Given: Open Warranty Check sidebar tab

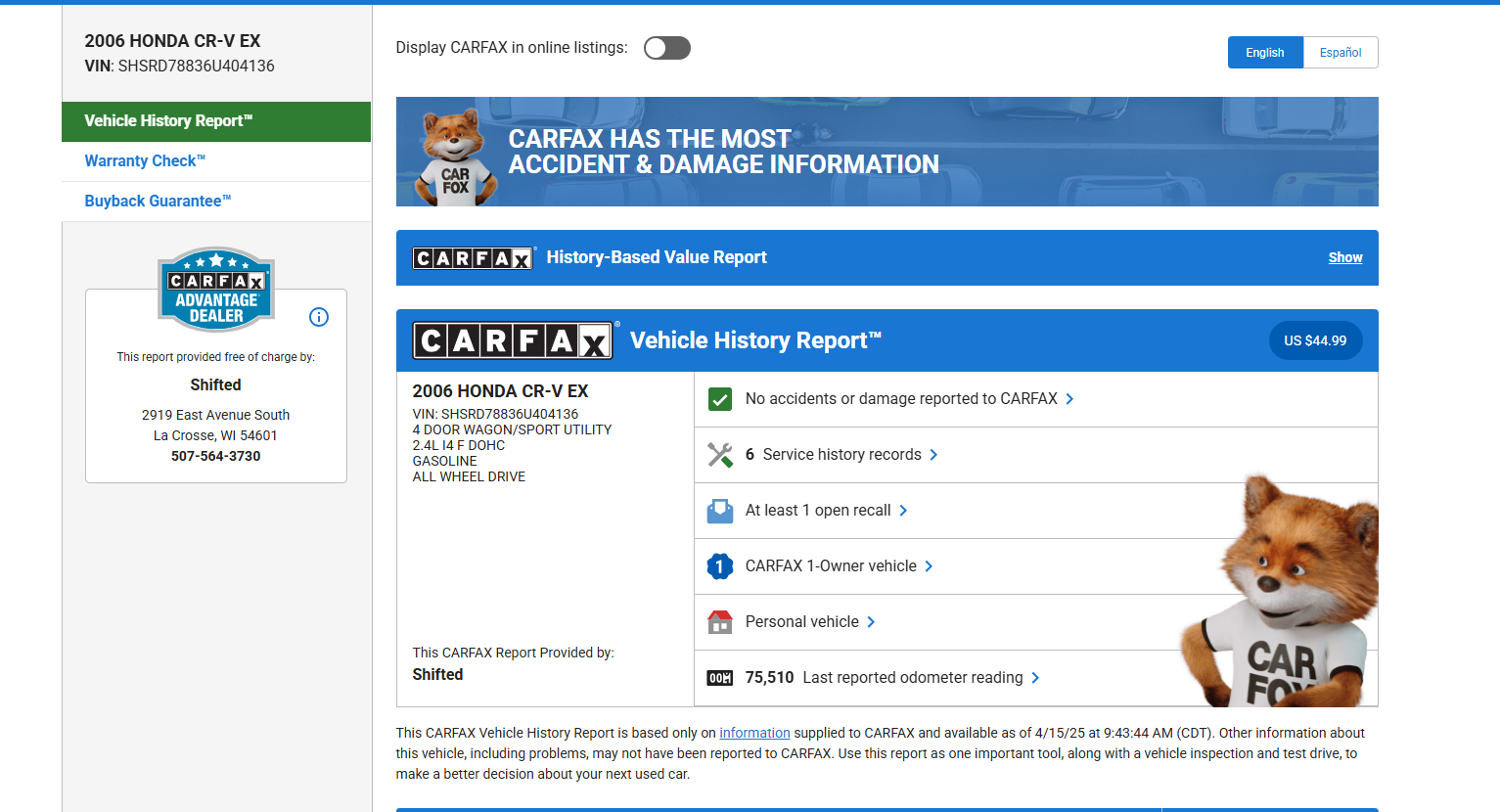Looking at the screenshot, I should (216, 161).
